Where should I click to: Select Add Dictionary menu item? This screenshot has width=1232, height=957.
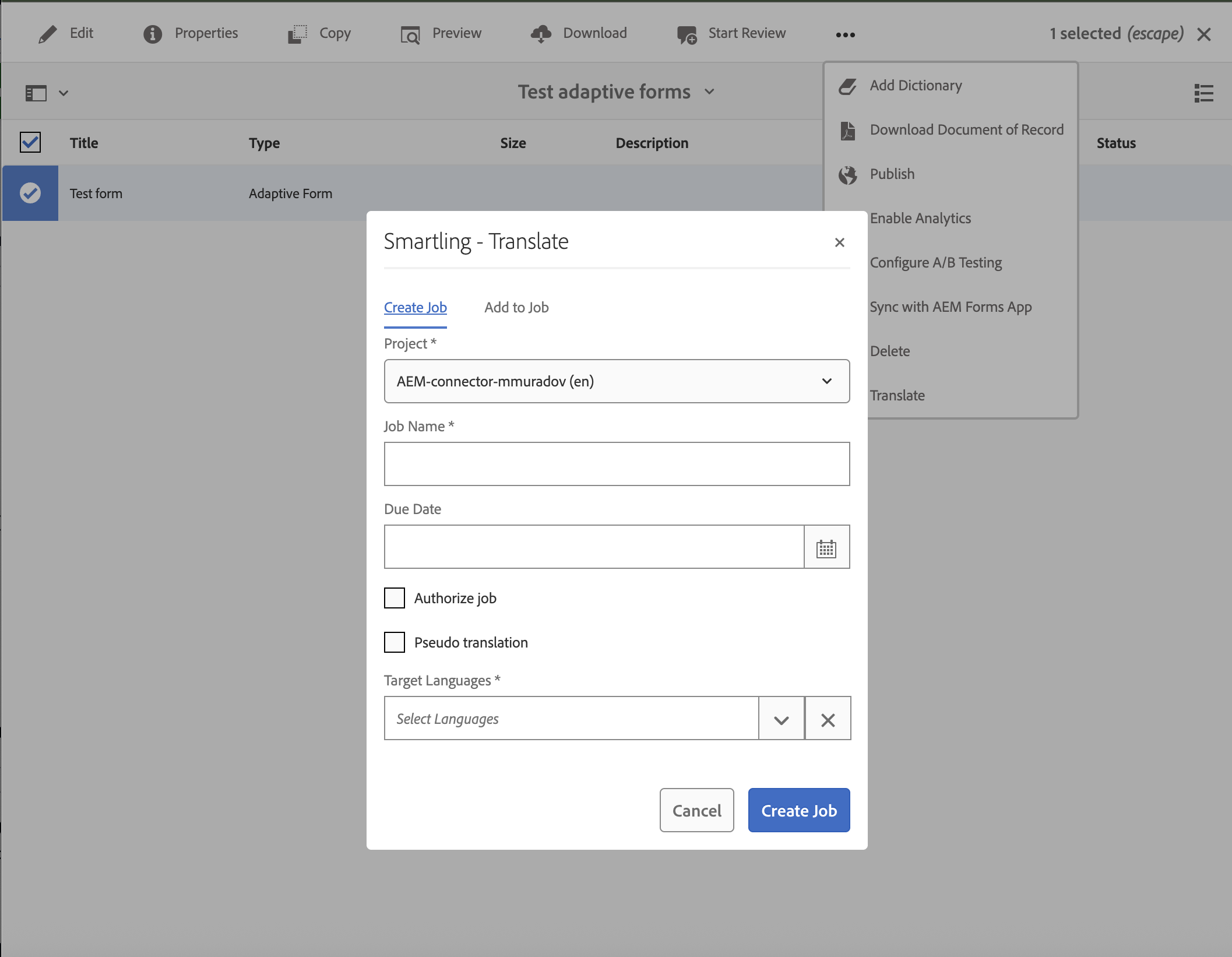click(x=916, y=86)
